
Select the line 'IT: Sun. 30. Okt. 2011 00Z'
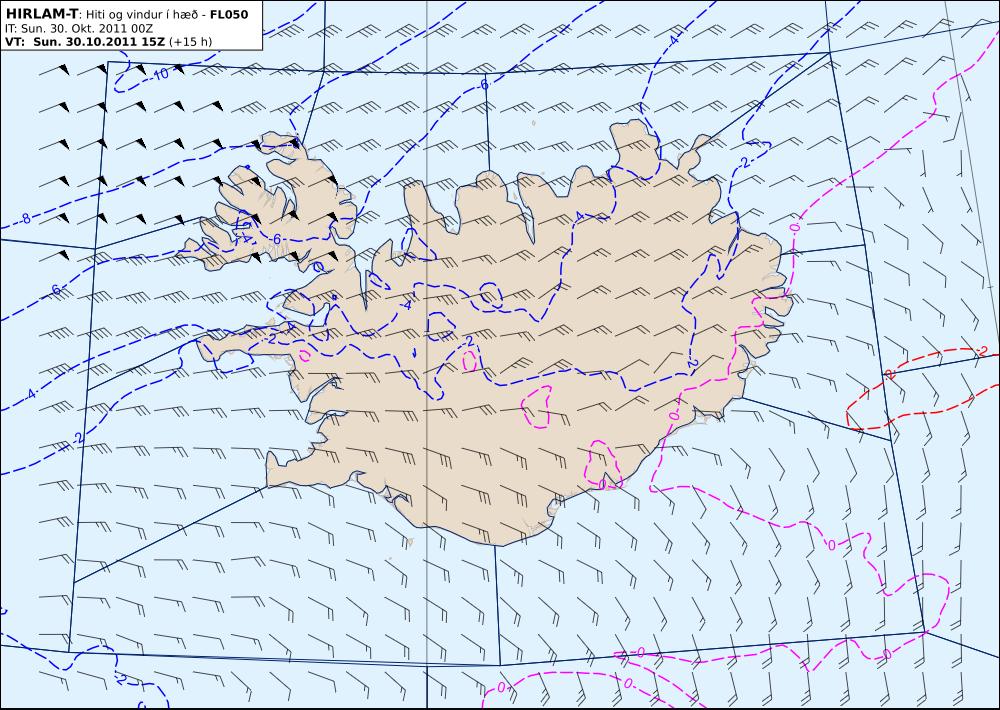point(78,29)
